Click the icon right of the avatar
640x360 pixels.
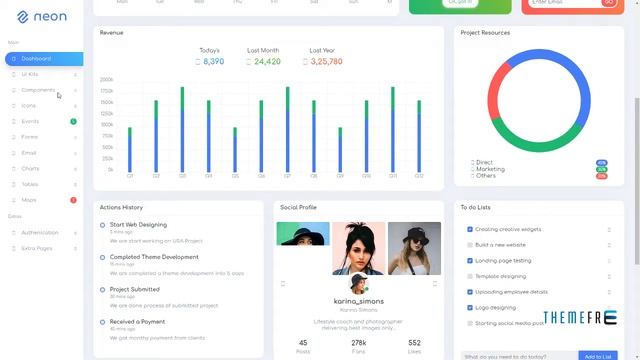pos(435,283)
